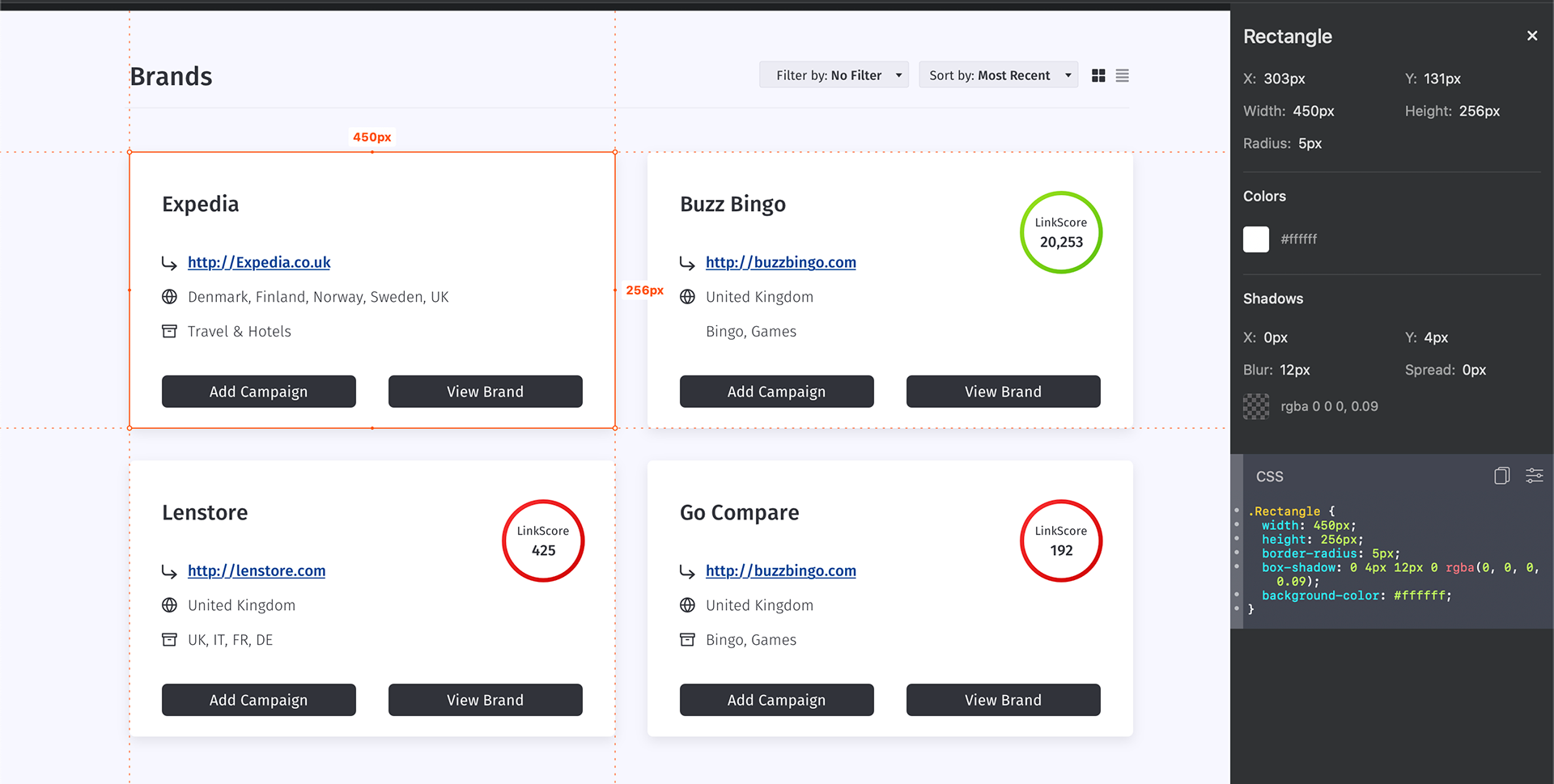The image size is (1554, 784).
Task: Click View Brand in Lenstore card
Action: tap(486, 700)
